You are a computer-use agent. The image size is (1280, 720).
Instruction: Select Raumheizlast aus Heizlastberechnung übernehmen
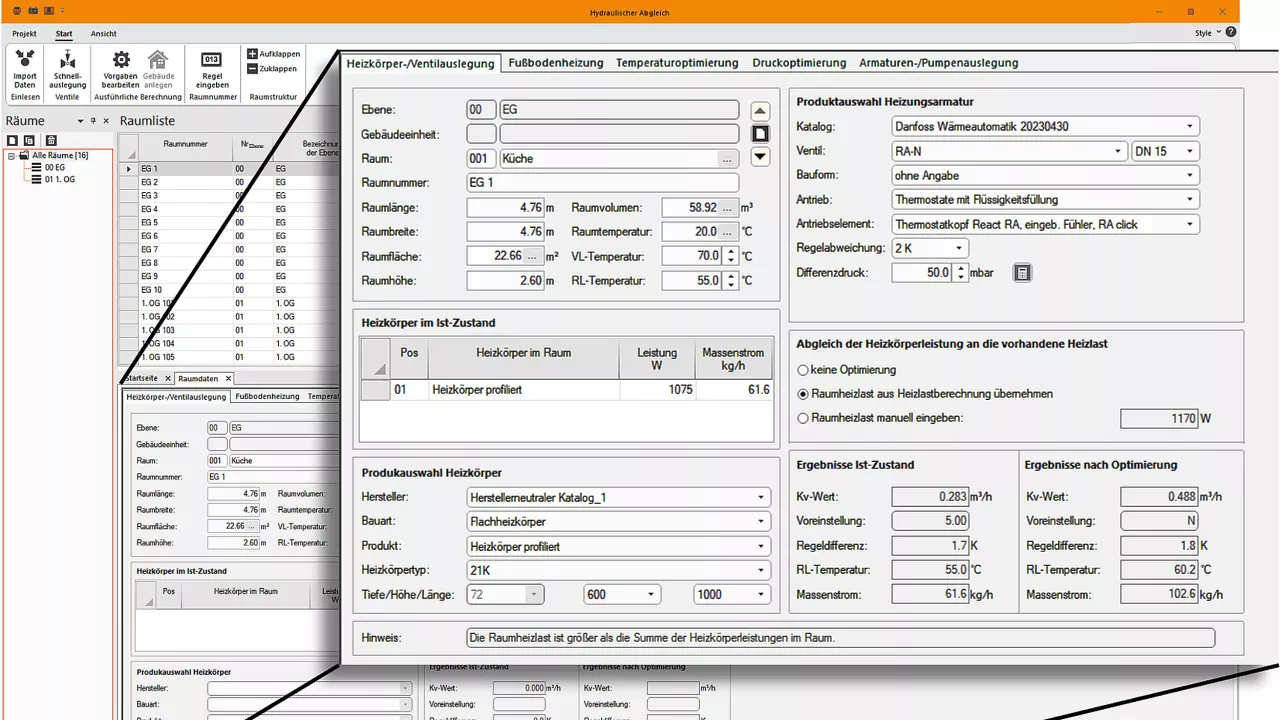point(803,394)
